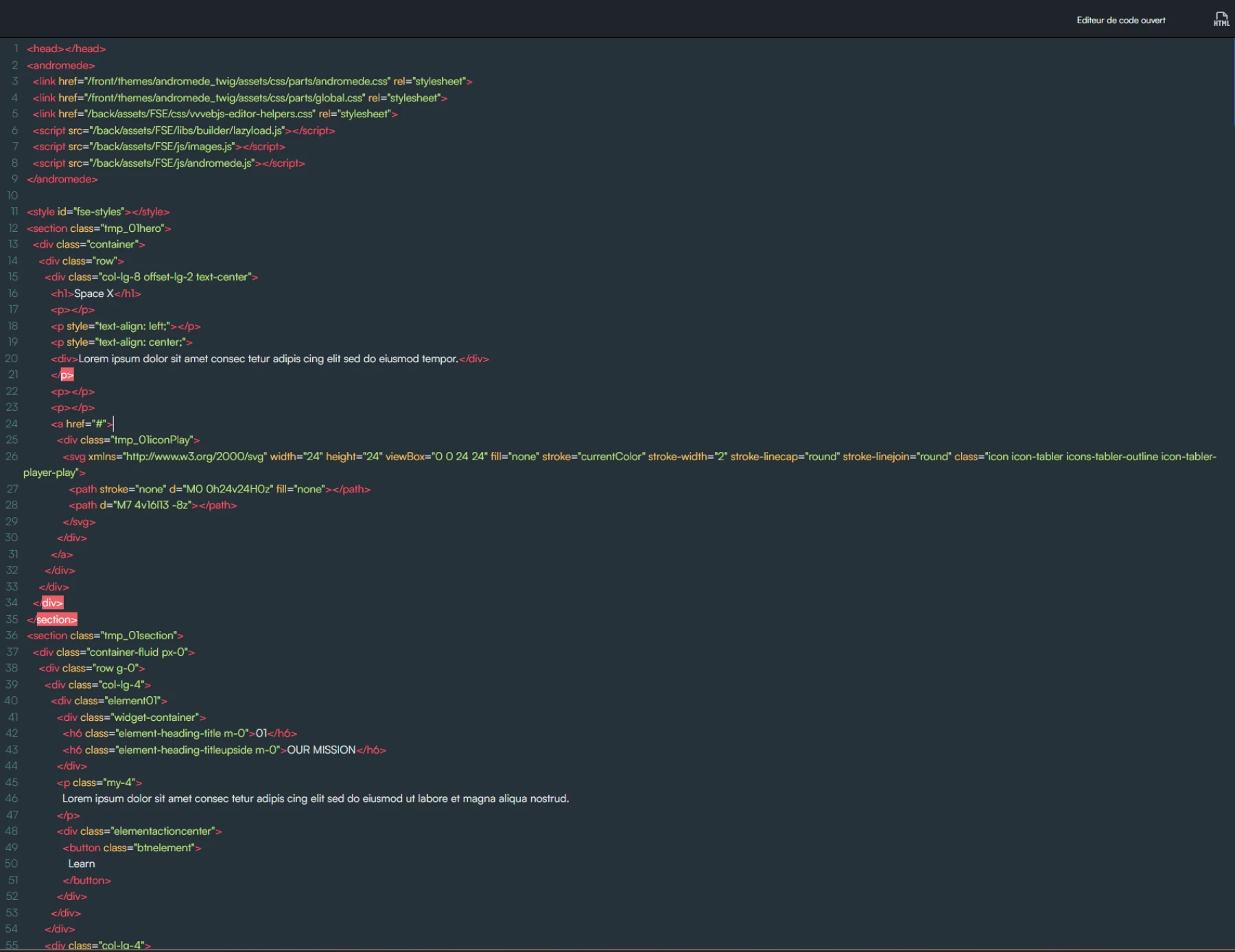
Task: Click line number 12 in the gutter
Action: [x=13, y=228]
